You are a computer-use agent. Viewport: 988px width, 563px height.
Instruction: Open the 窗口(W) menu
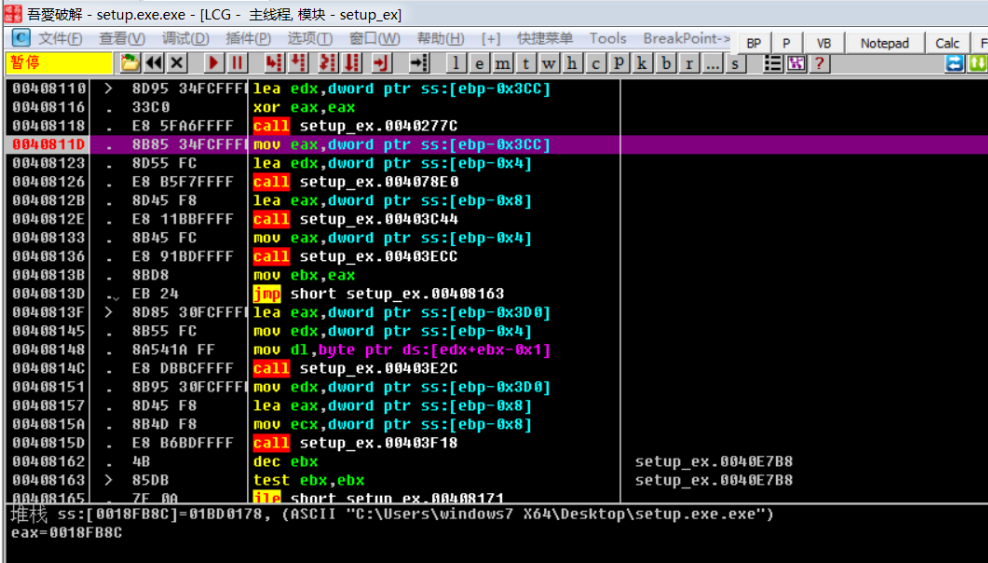[x=375, y=38]
